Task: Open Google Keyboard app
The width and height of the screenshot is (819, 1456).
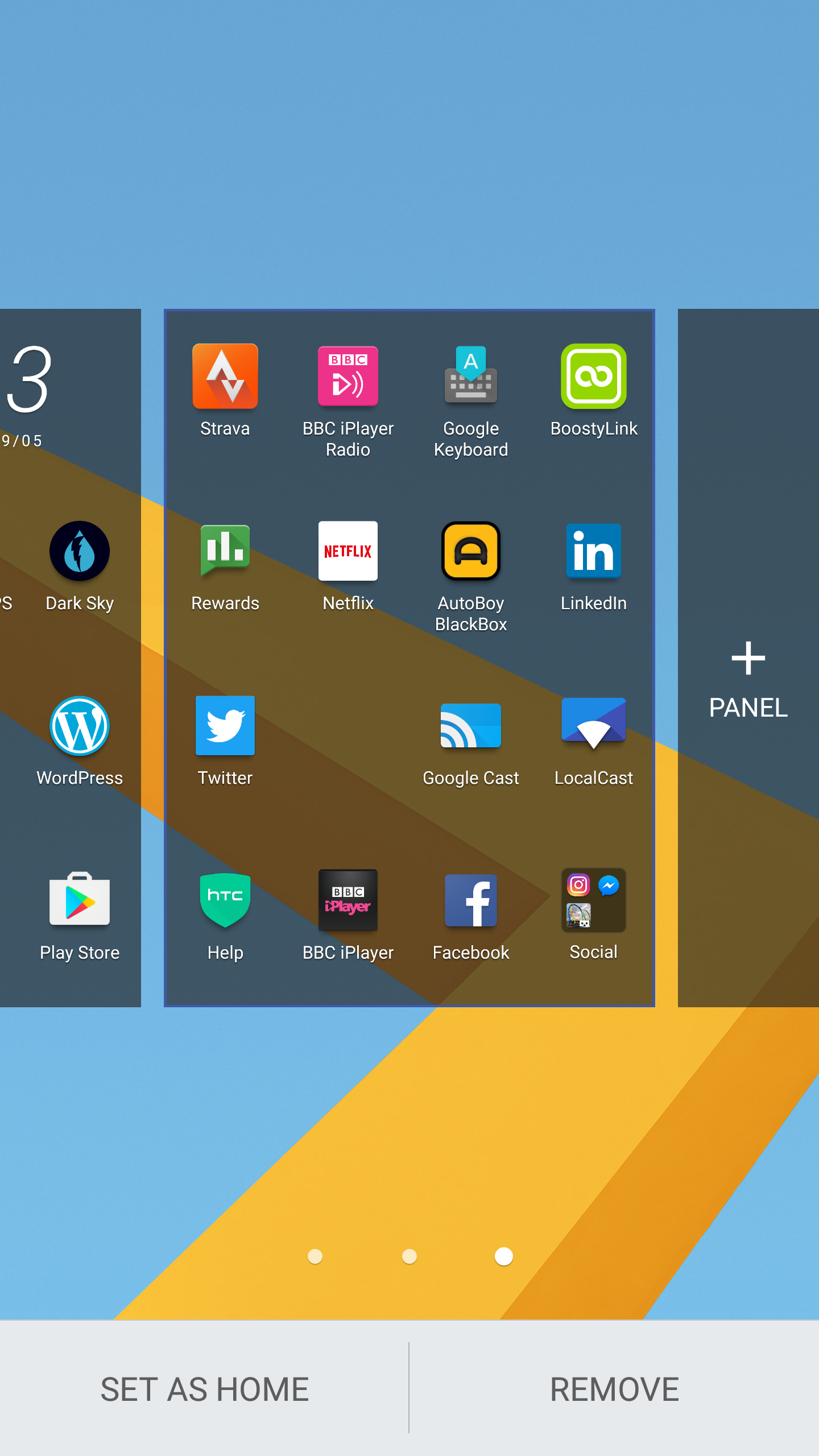Action: point(471,375)
